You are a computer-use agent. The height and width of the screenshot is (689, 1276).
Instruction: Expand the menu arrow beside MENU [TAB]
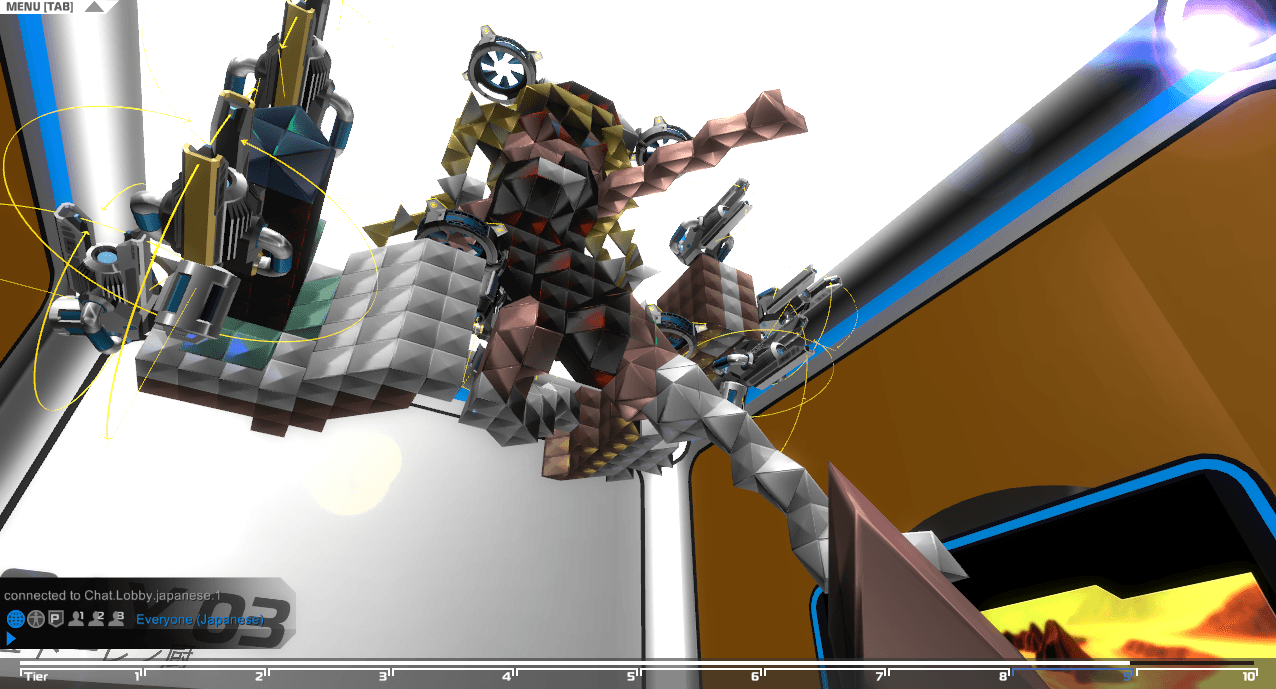click(93, 6)
